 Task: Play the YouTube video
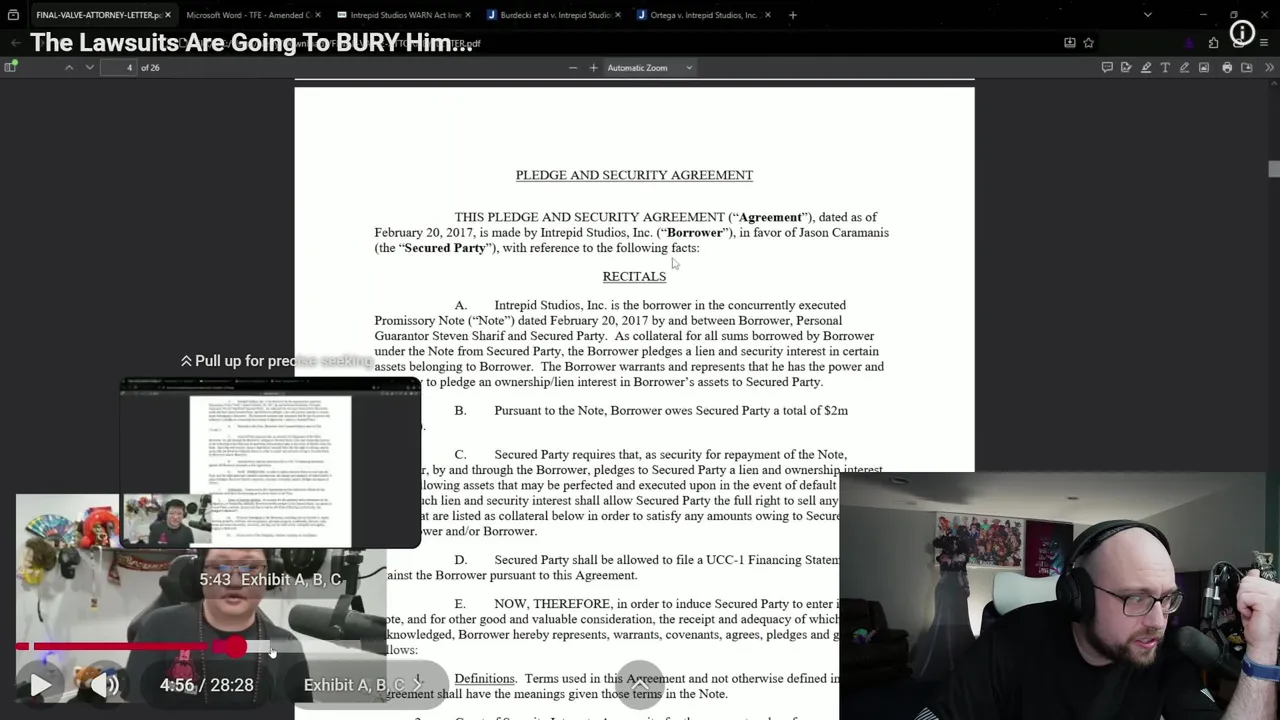pos(39,685)
